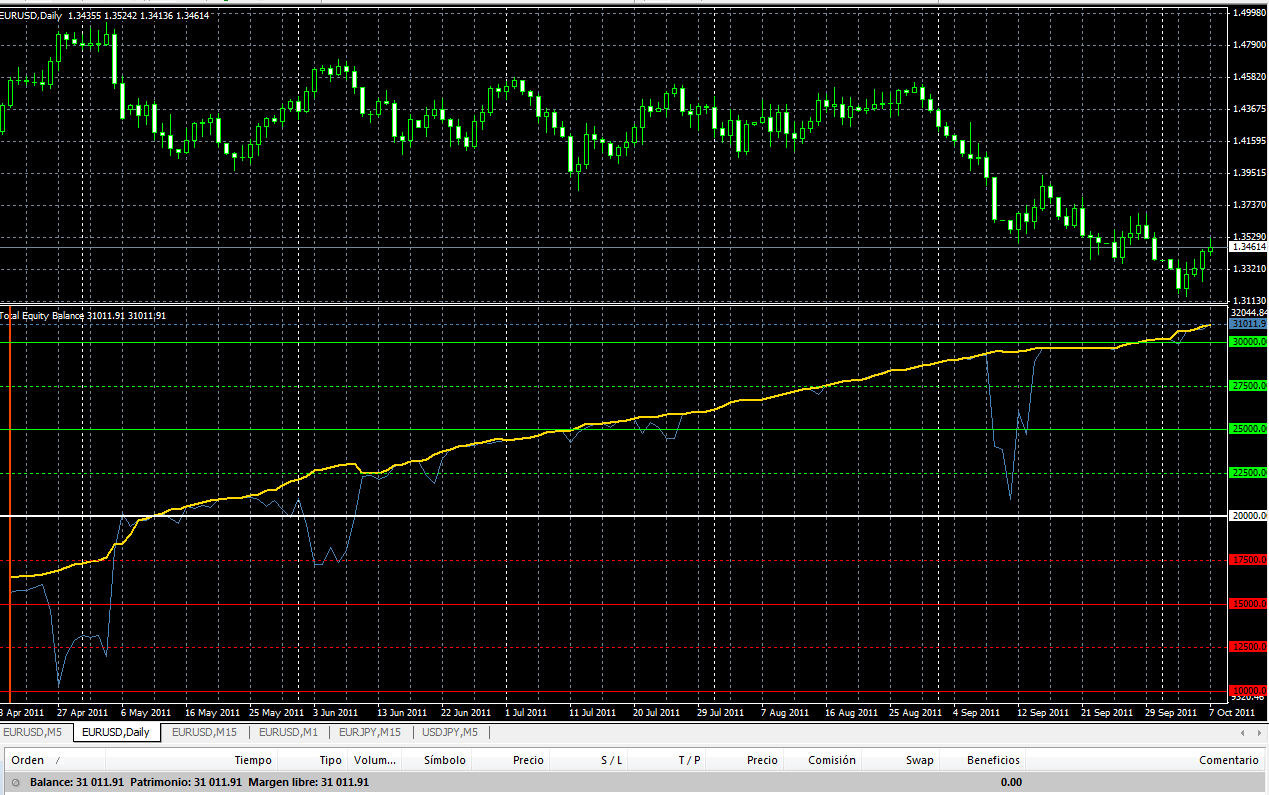This screenshot has height=795, width=1269.
Task: Click the 1.41595 price axis label
Action: (1249, 141)
